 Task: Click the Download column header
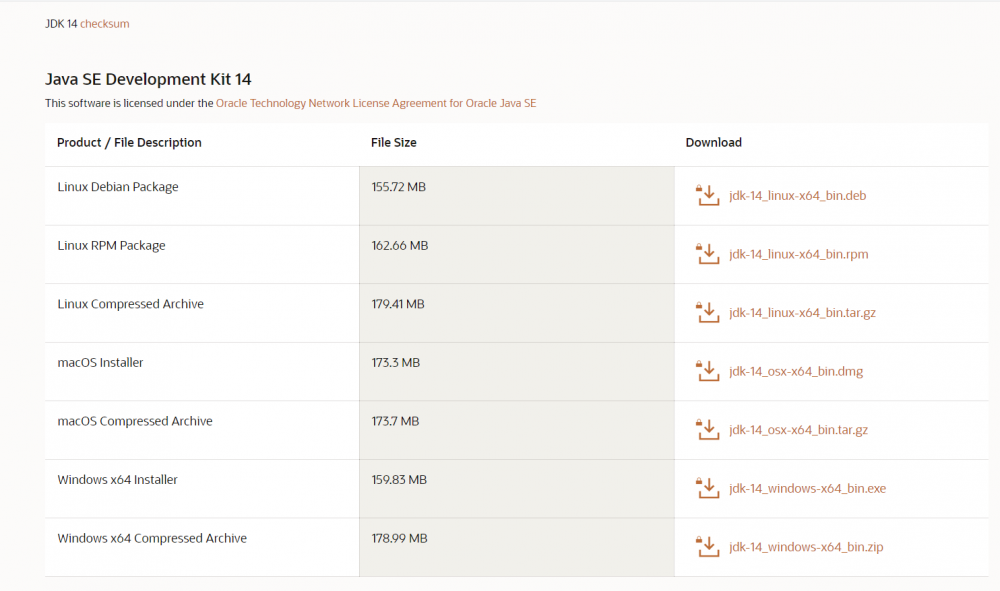tap(714, 142)
